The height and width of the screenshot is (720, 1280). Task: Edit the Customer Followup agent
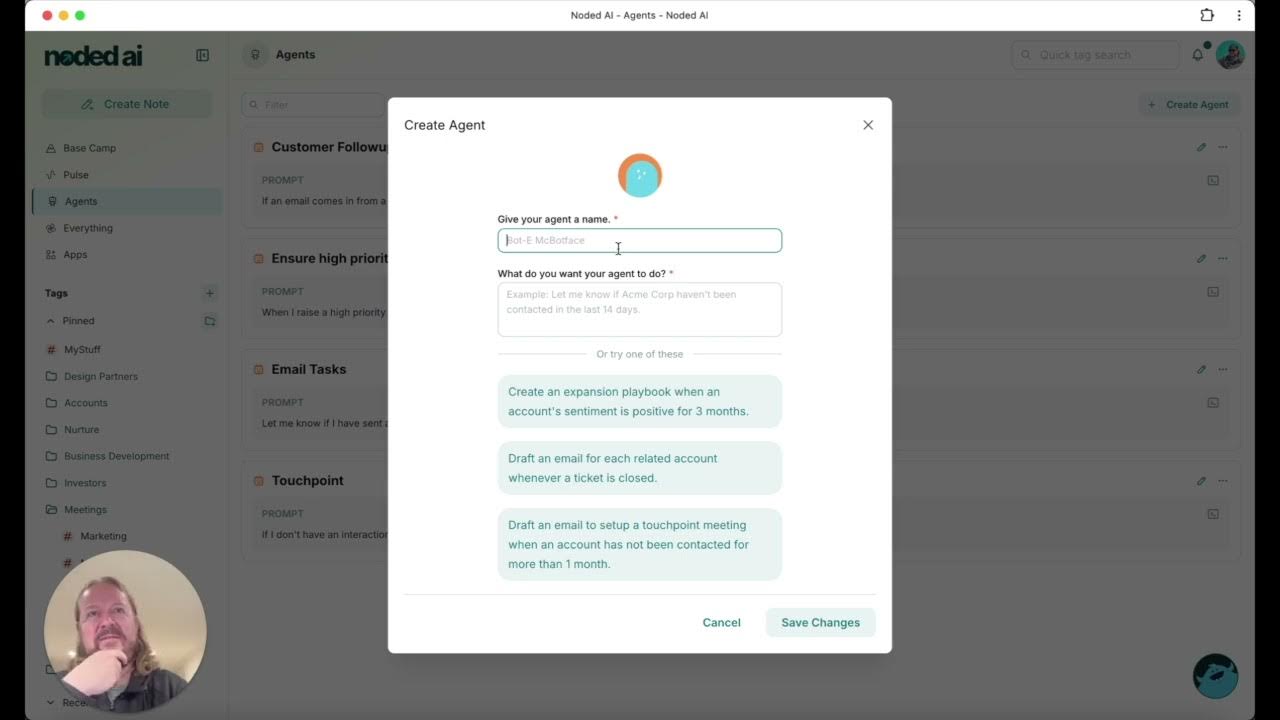1201,147
